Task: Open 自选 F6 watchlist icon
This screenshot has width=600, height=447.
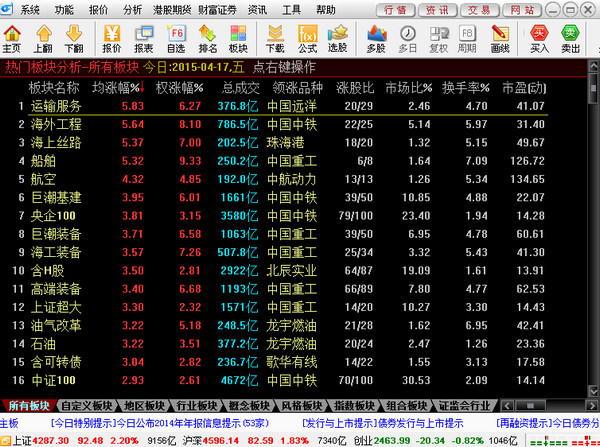Action: click(x=175, y=38)
